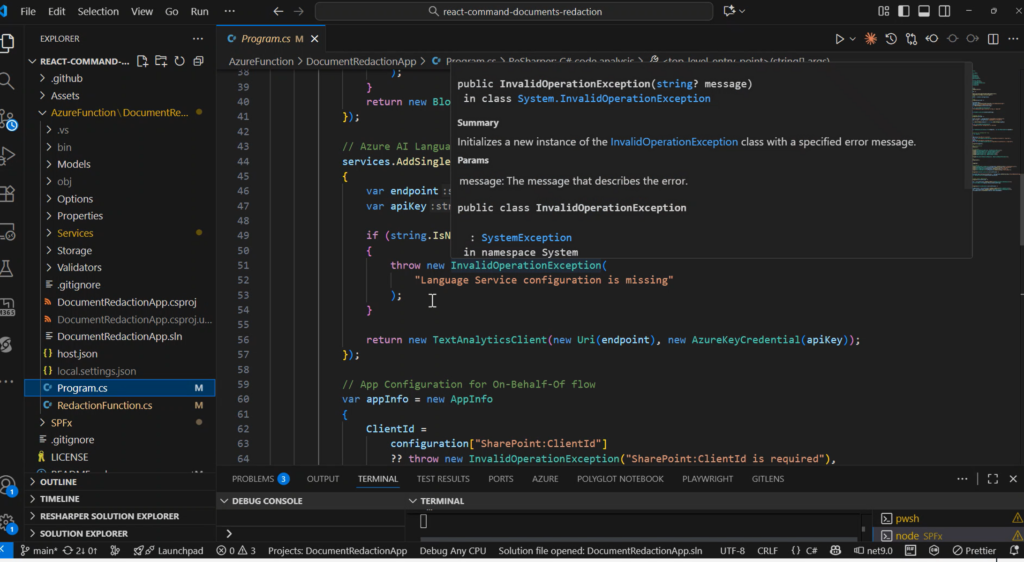Toggle the primary side bar visibility
The height and width of the screenshot is (562, 1024).
(x=904, y=11)
